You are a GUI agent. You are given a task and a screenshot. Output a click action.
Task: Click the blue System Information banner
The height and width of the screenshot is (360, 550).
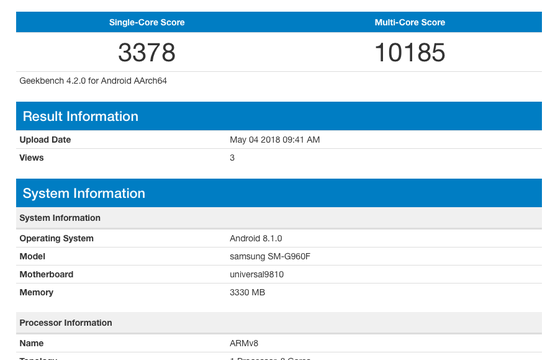279,193
